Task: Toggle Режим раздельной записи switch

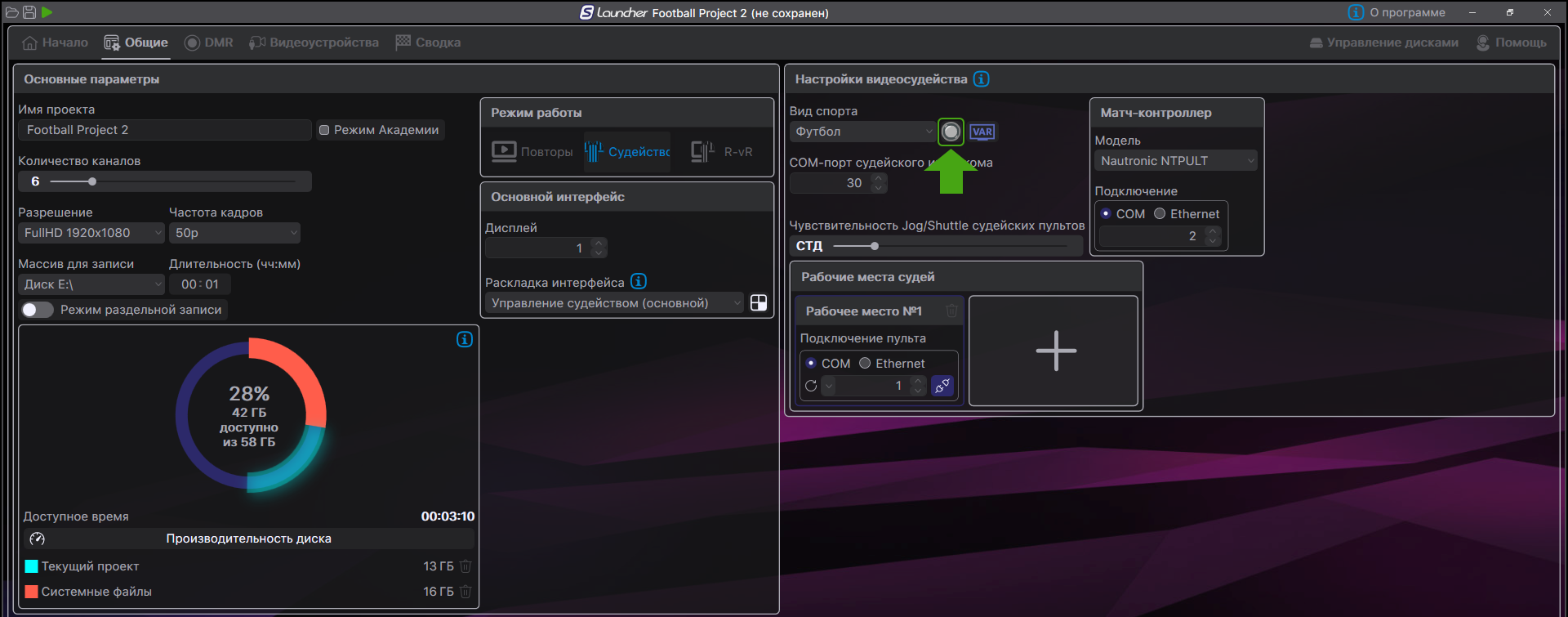Action: pyautogui.click(x=38, y=310)
